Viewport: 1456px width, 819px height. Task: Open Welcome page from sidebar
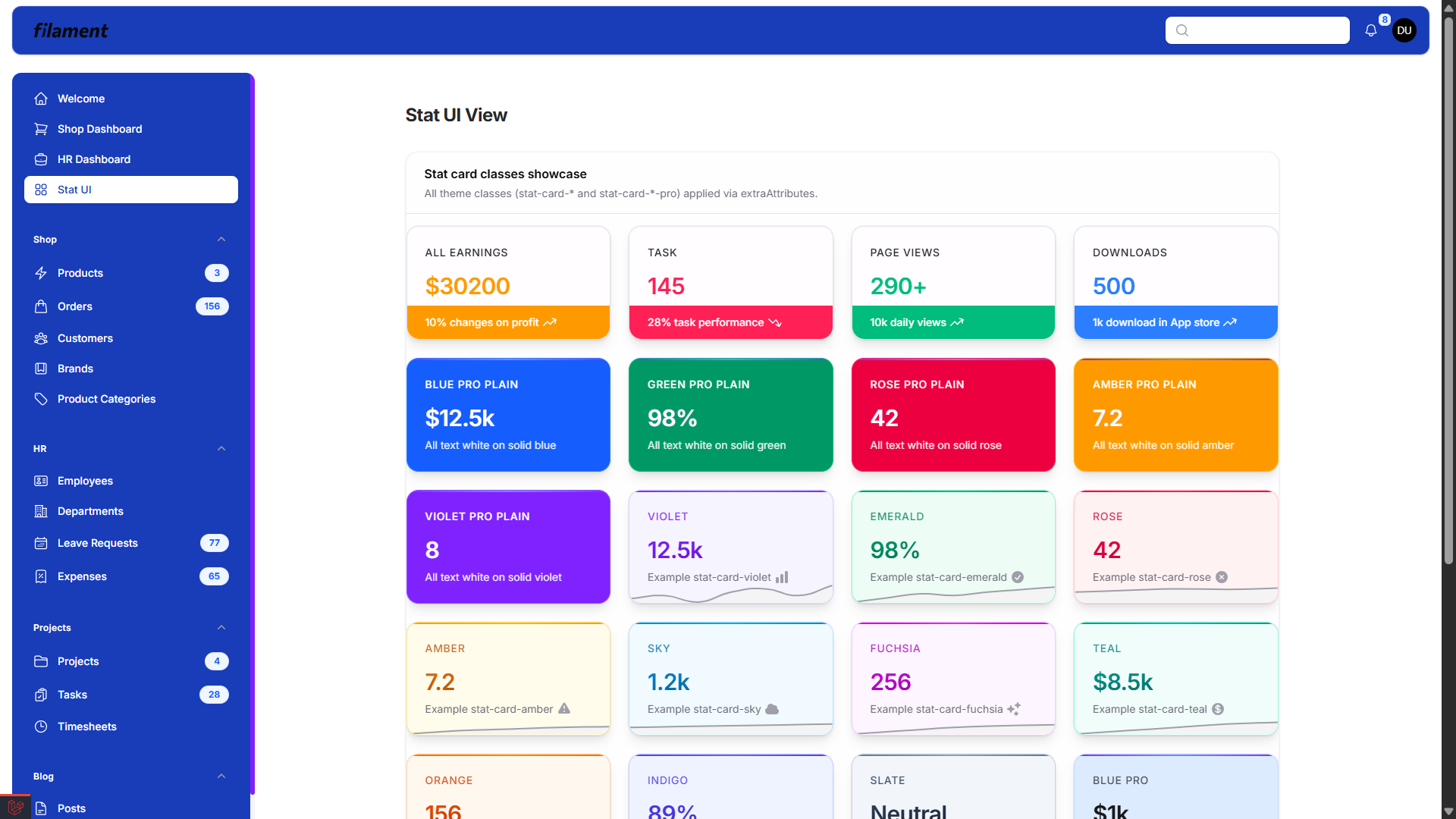(131, 99)
